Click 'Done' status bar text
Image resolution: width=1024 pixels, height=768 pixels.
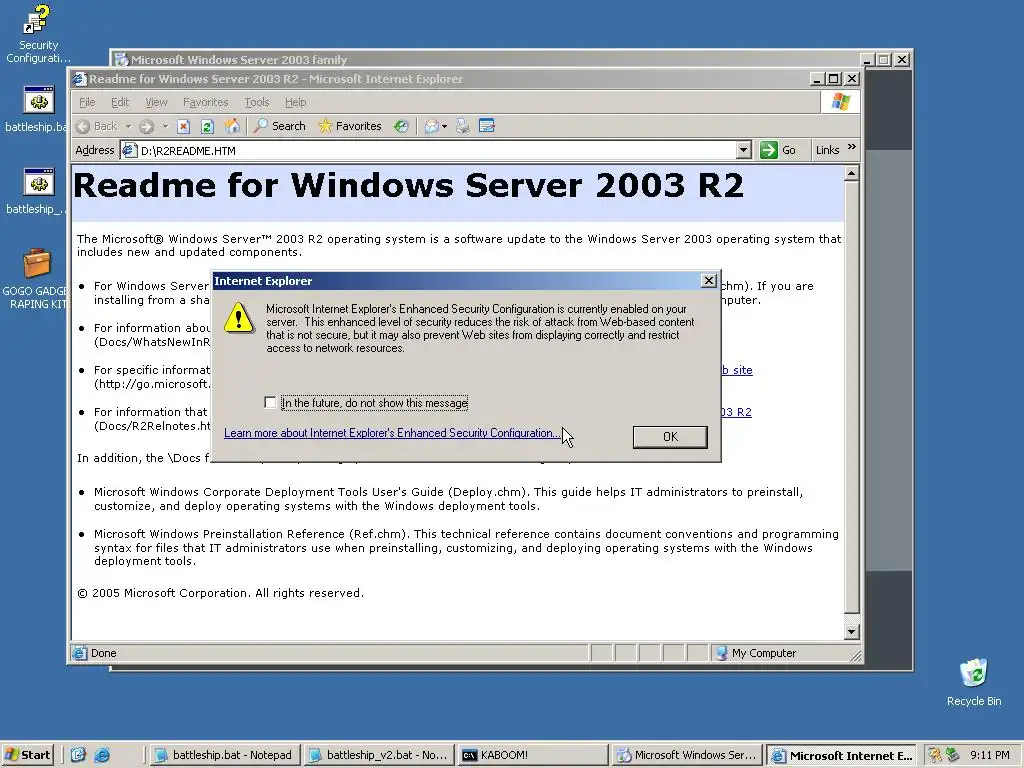click(103, 653)
